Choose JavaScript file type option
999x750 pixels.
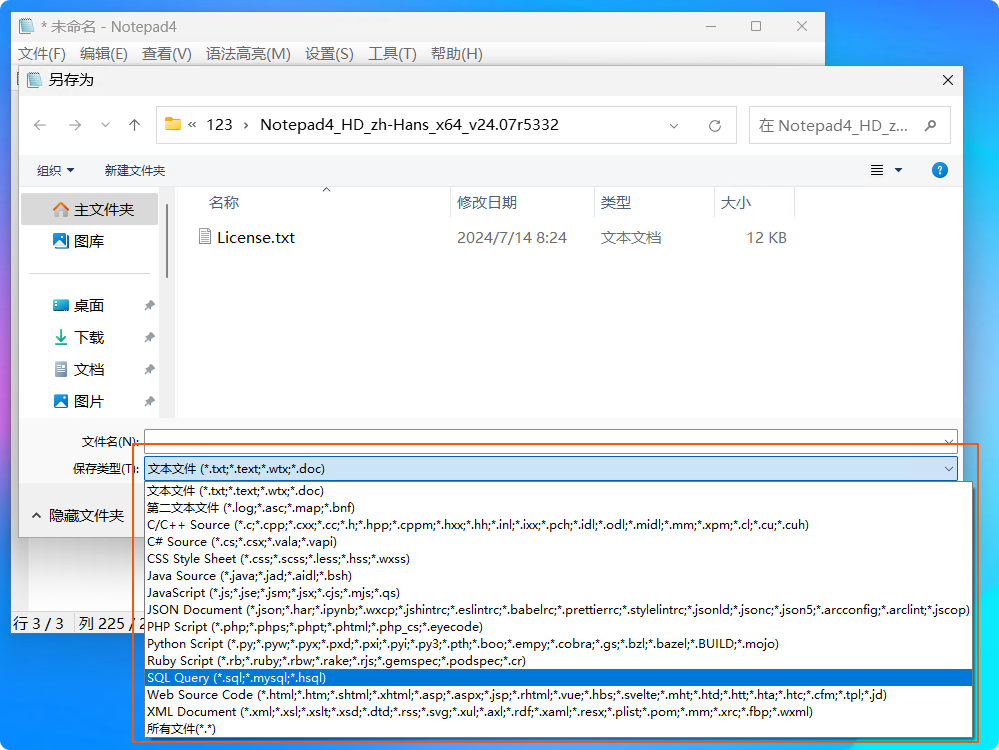559,593
